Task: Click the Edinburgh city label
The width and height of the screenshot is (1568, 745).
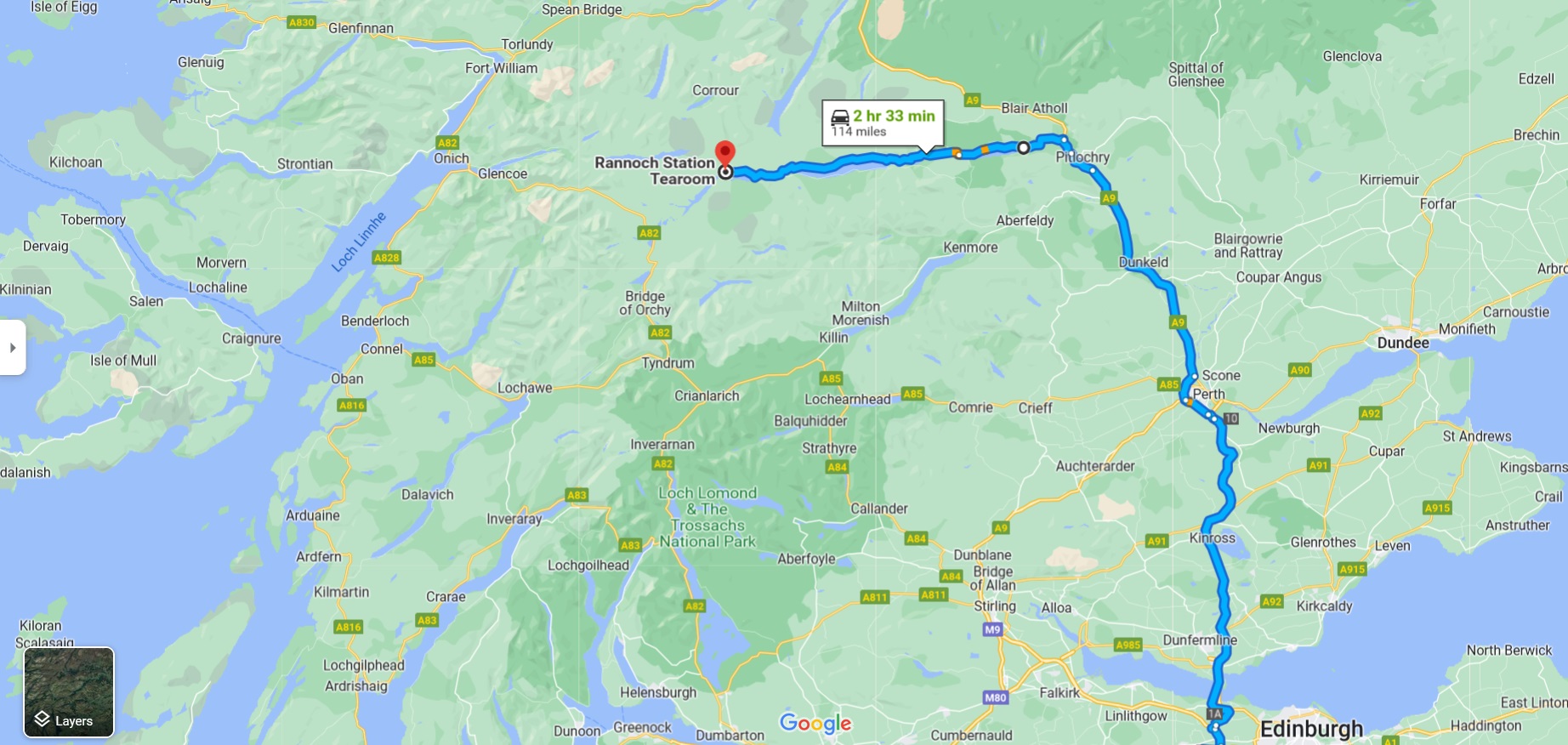Action: (1311, 729)
